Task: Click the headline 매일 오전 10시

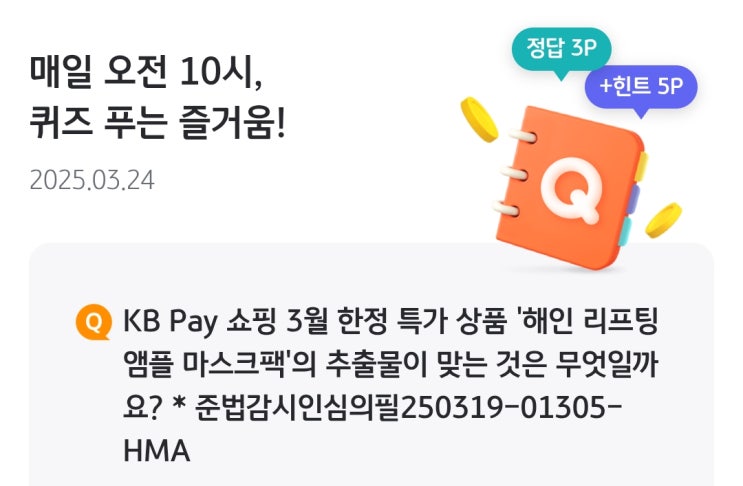Action: coord(146,72)
